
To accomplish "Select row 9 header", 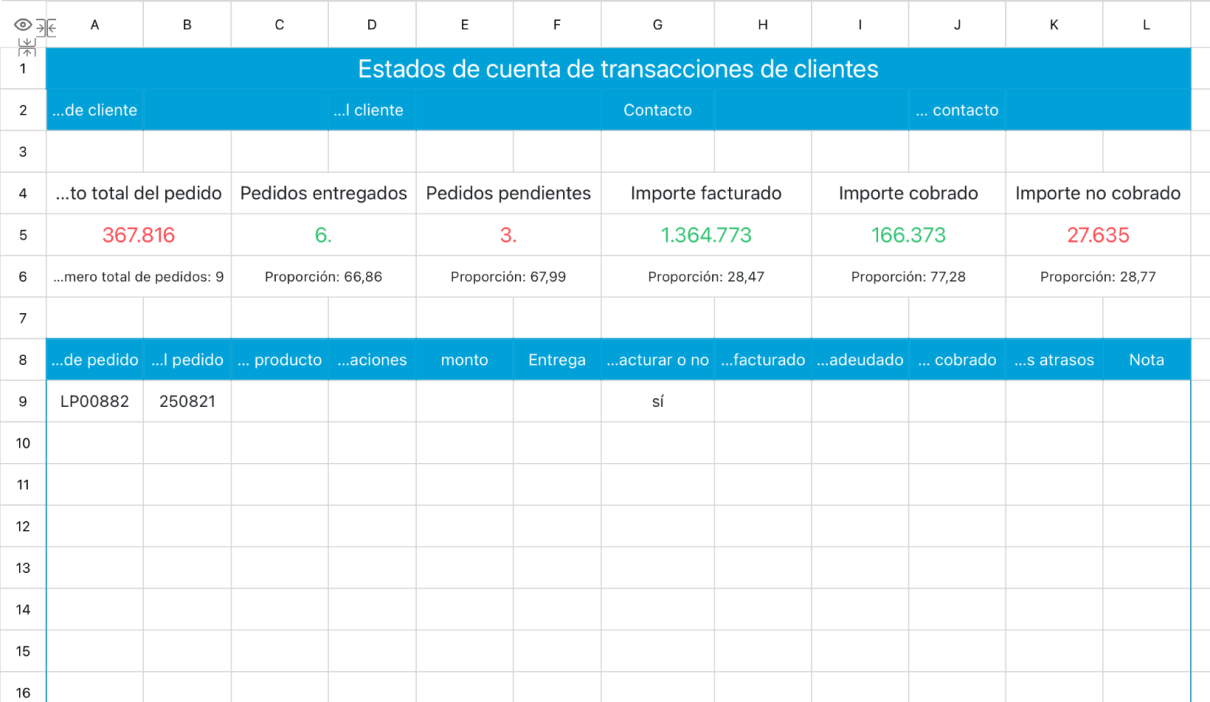I will [23, 402].
